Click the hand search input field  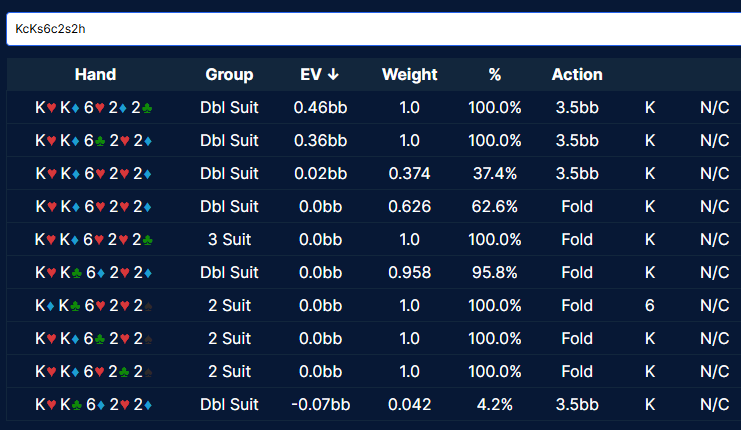370,29
